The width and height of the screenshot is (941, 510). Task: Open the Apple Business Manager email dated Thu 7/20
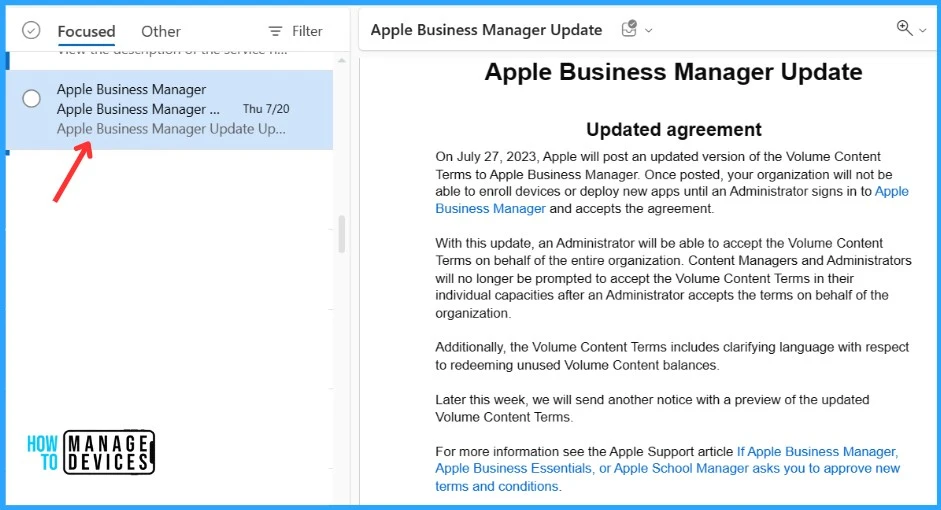click(171, 109)
